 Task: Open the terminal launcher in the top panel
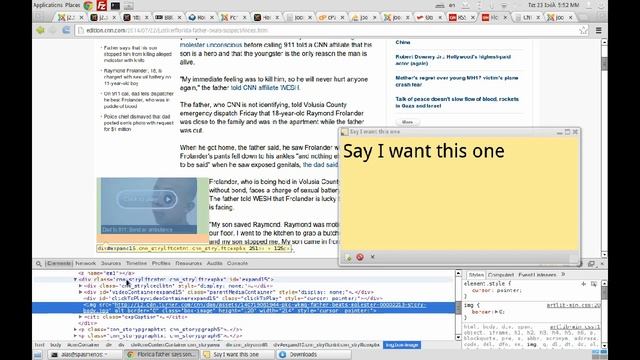pos(116,5)
